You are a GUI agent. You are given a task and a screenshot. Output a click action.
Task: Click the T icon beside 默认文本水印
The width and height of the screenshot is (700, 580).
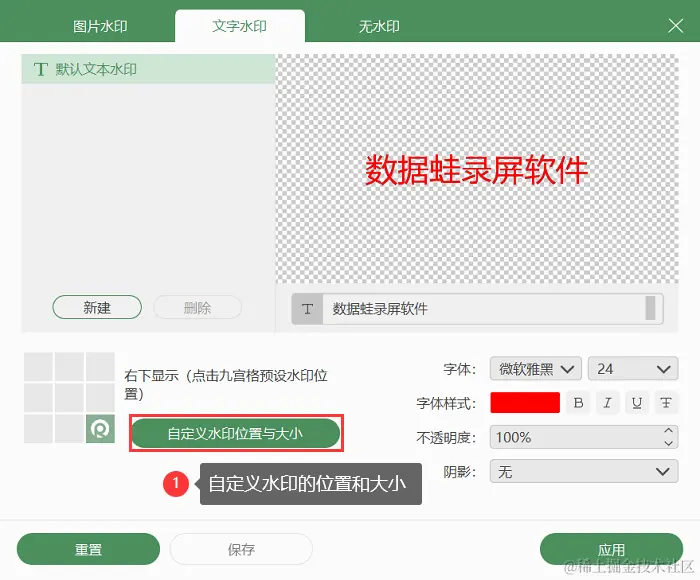pyautogui.click(x=41, y=69)
